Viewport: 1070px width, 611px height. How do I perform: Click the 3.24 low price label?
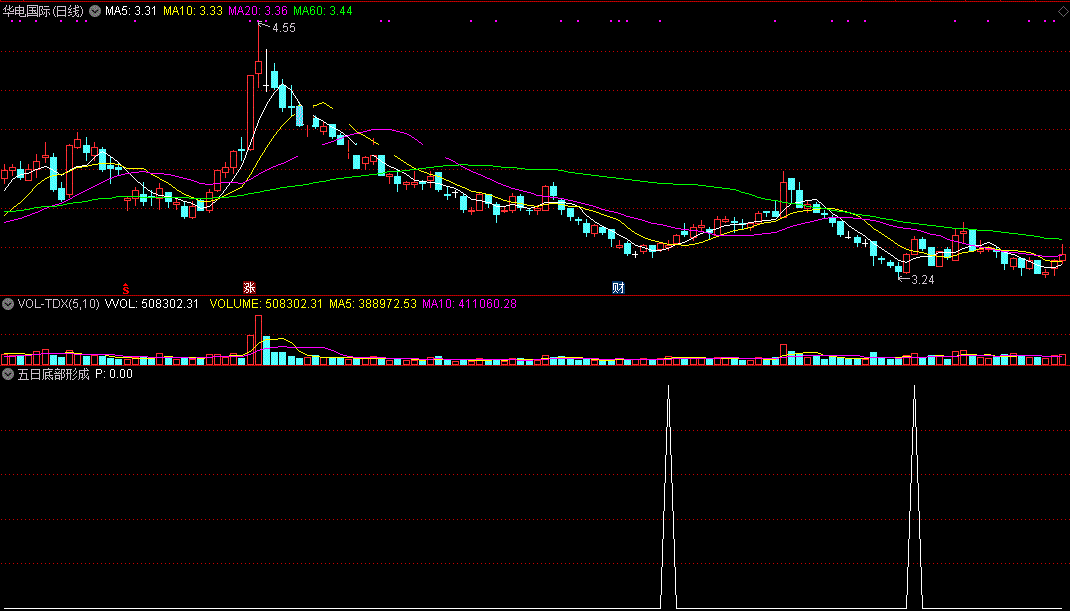[x=923, y=280]
